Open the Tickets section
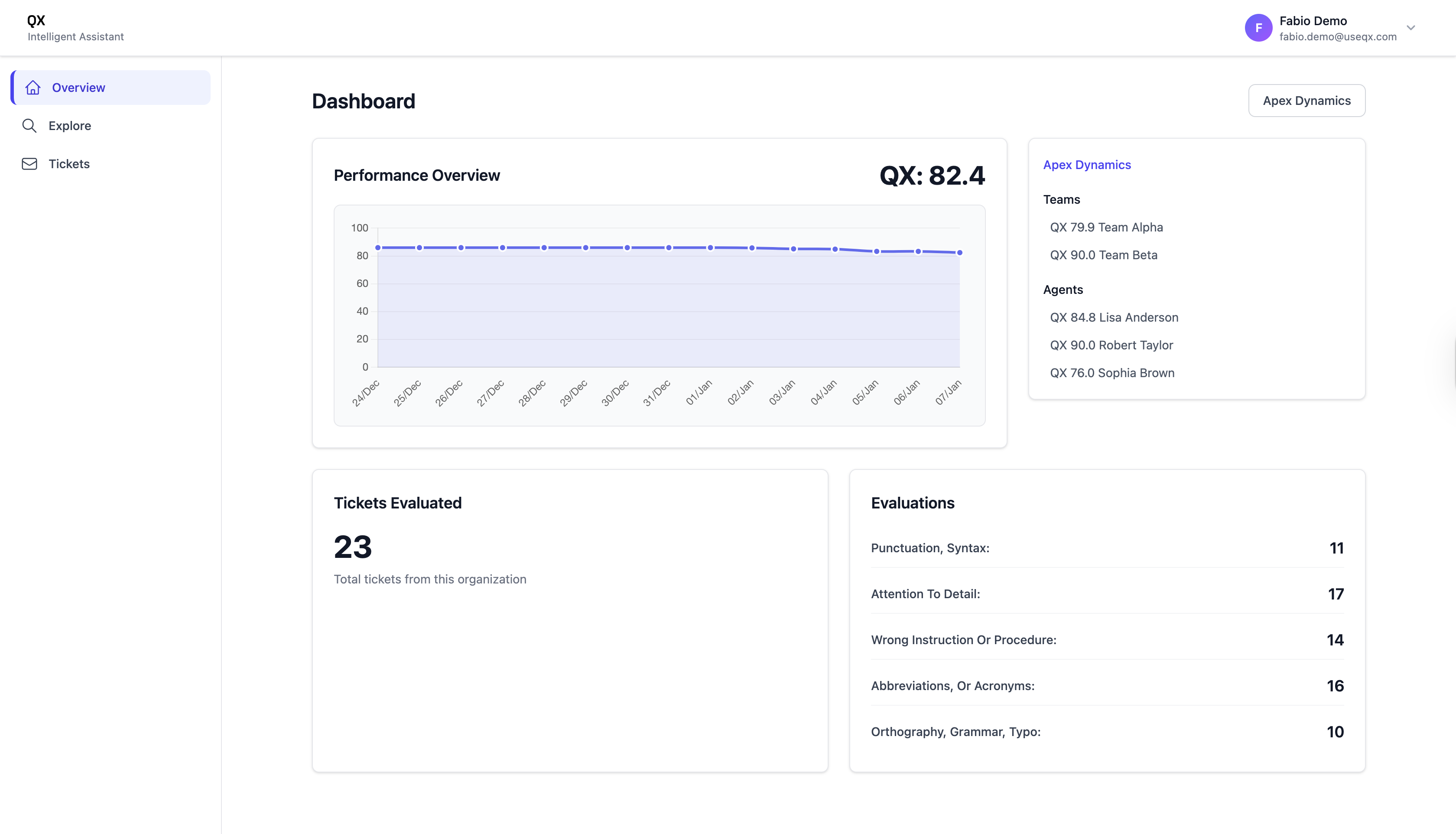This screenshot has width=1456, height=834. (x=69, y=164)
